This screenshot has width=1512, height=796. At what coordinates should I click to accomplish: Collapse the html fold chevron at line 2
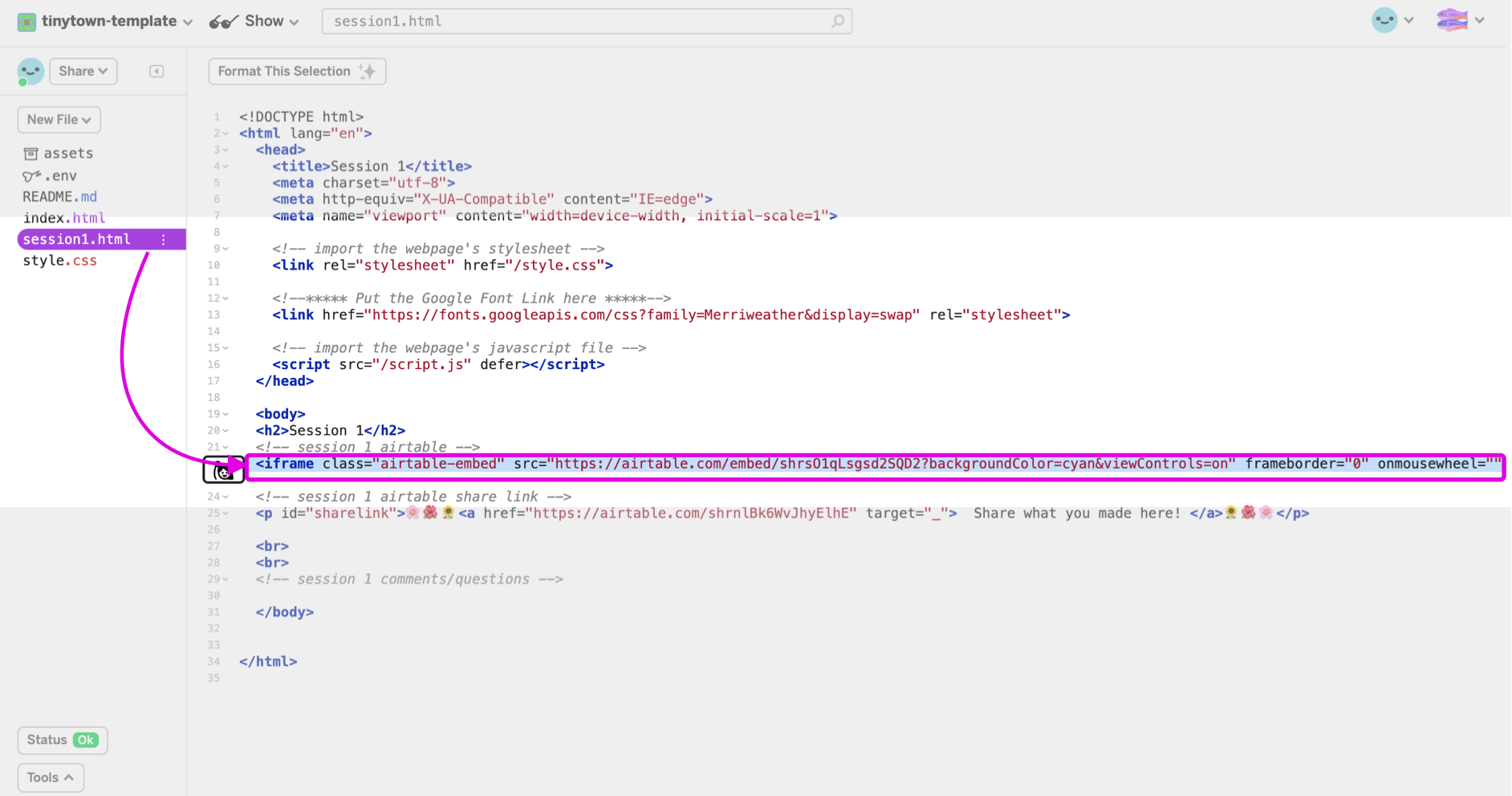pyautogui.click(x=225, y=133)
